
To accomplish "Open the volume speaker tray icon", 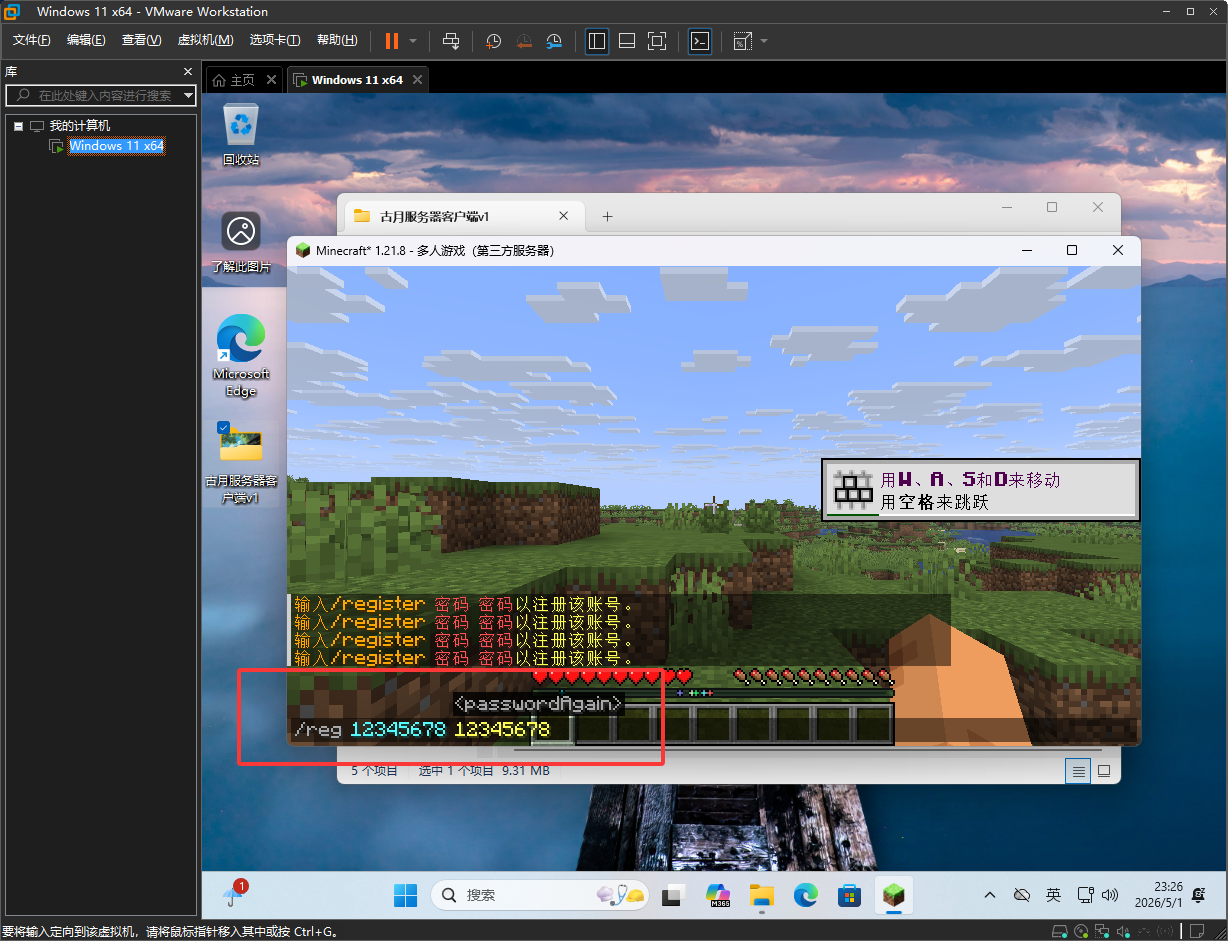I will click(x=1110, y=894).
